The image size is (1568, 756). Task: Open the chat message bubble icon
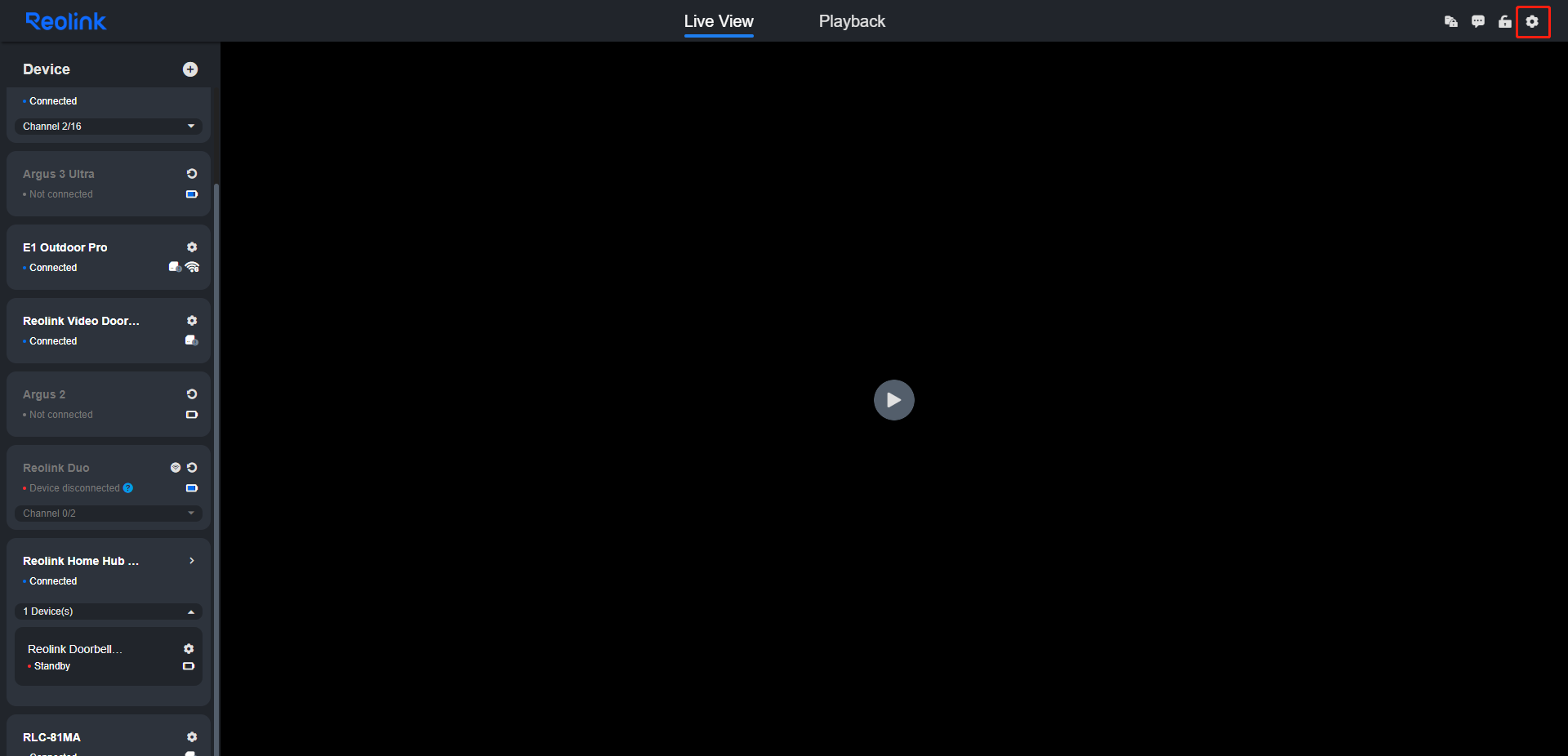pyautogui.click(x=1478, y=22)
